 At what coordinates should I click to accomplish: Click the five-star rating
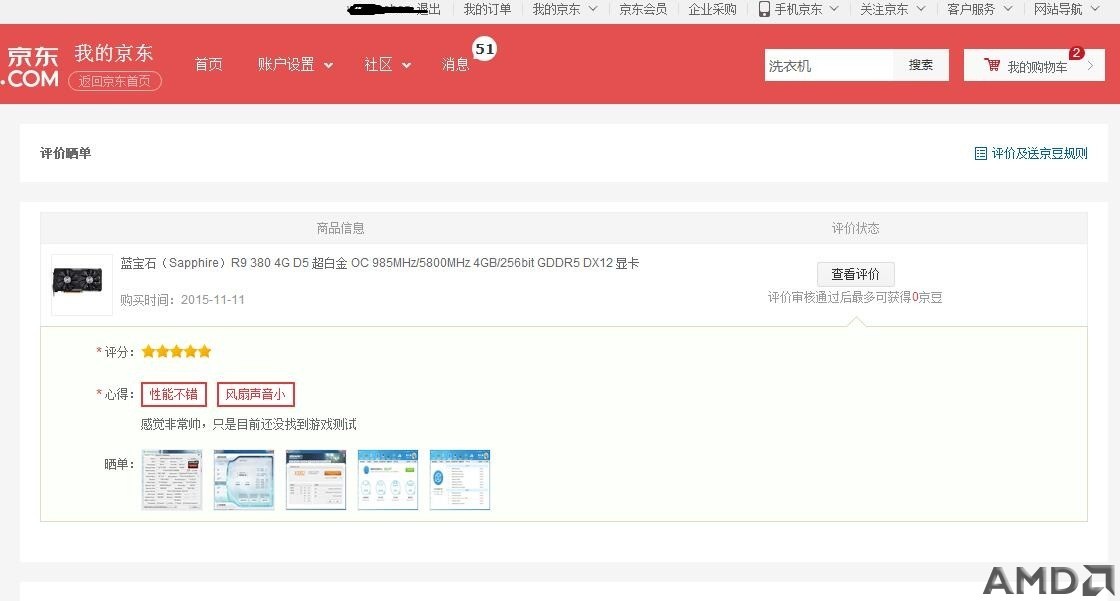click(x=176, y=352)
